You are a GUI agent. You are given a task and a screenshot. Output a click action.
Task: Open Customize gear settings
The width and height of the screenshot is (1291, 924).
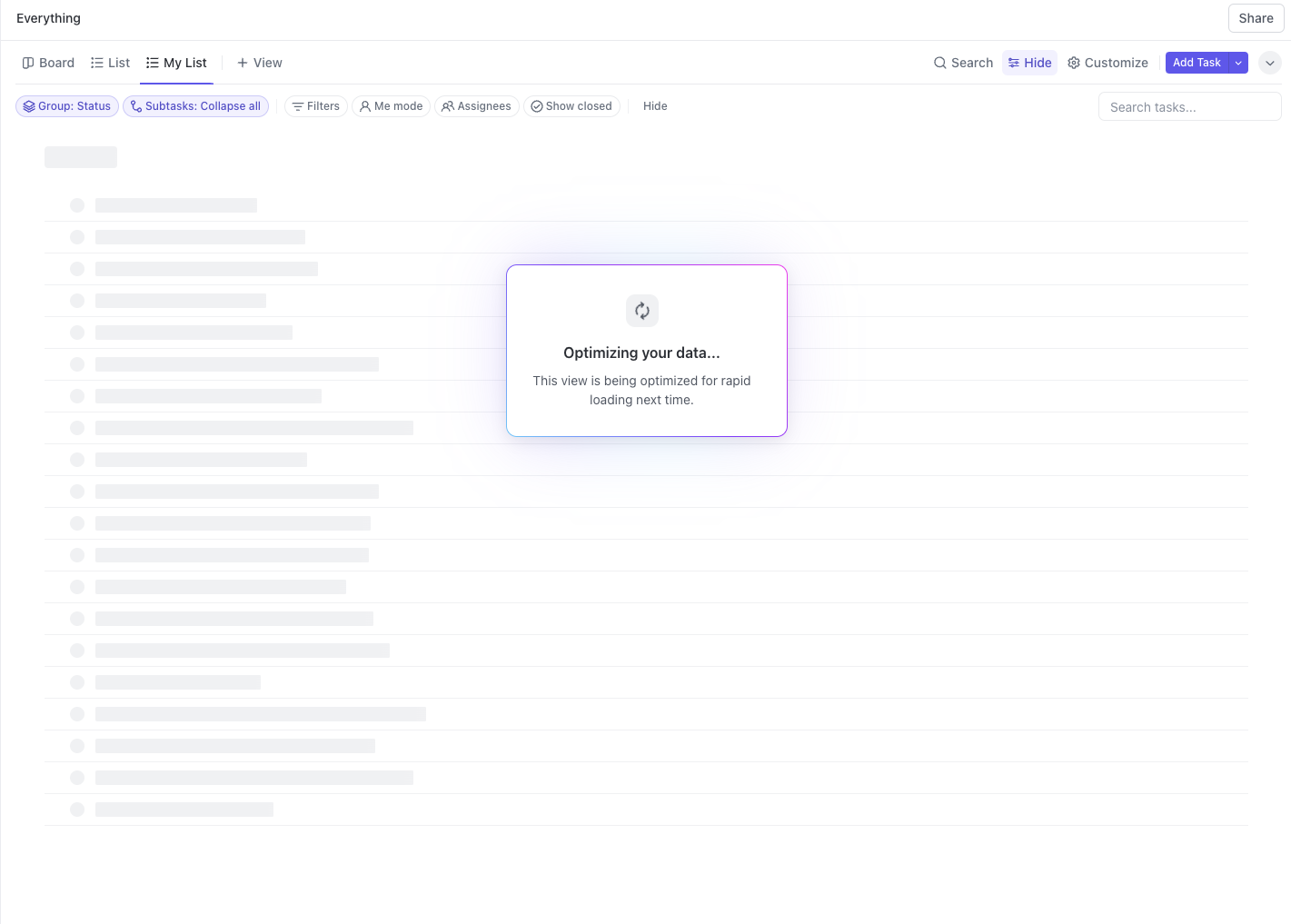click(x=1107, y=63)
